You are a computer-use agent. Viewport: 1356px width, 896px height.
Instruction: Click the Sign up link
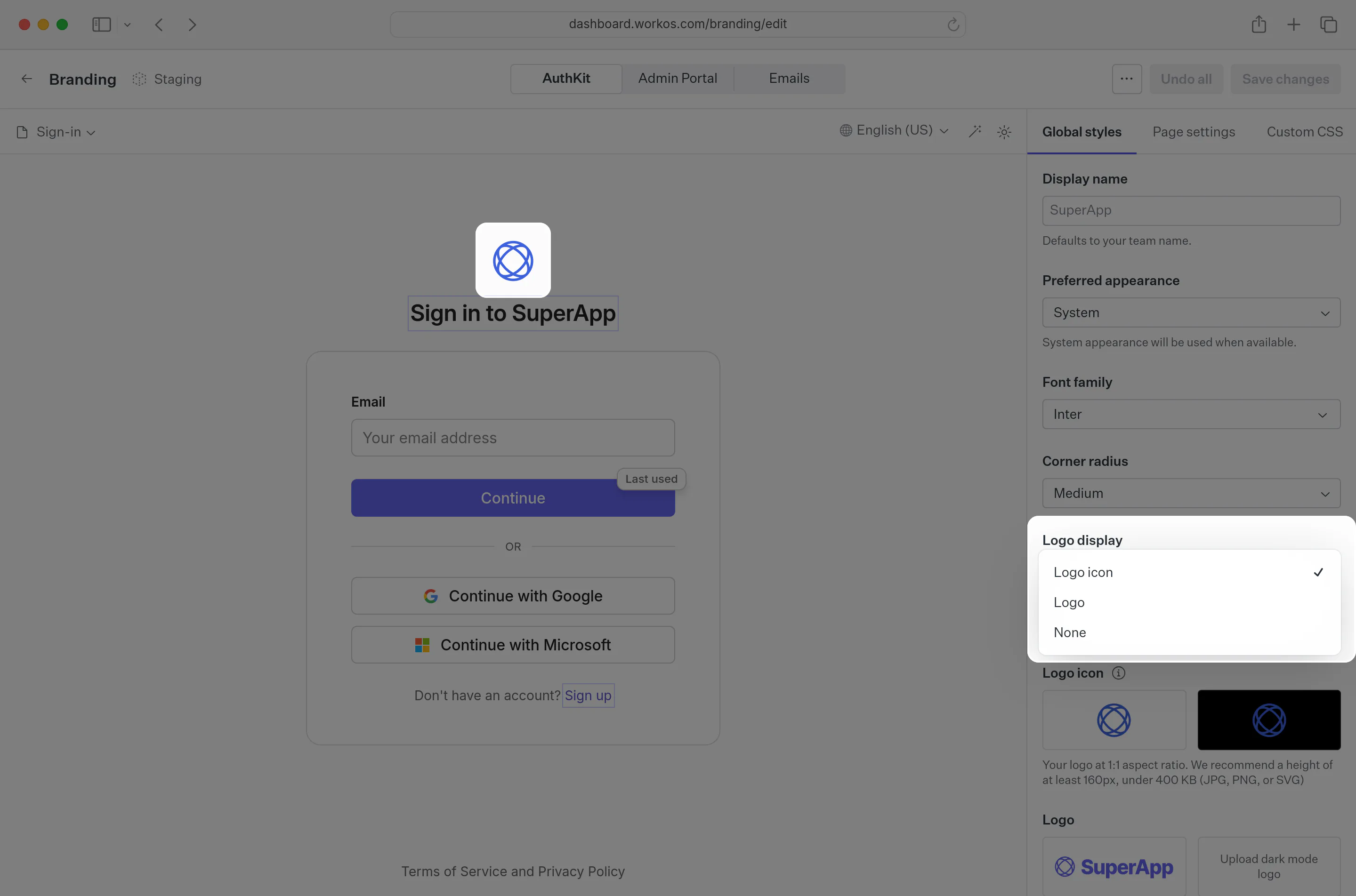(588, 696)
